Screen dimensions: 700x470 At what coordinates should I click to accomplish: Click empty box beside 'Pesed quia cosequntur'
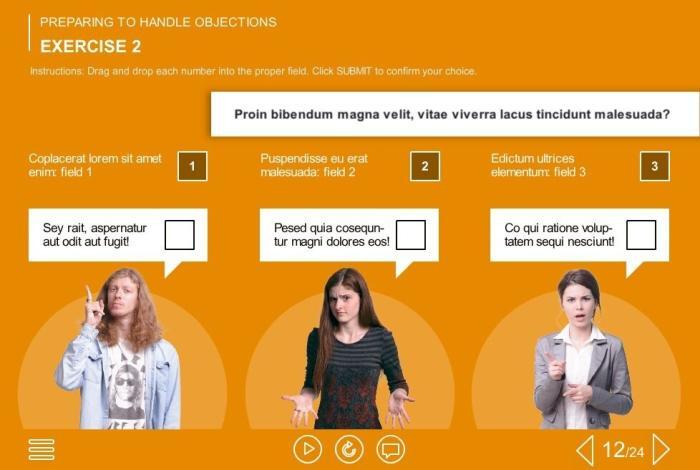411,235
